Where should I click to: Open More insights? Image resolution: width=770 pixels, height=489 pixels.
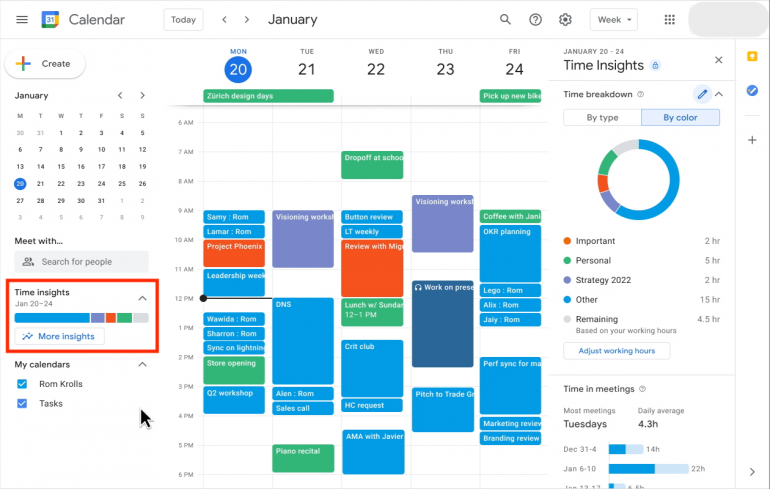(x=59, y=336)
